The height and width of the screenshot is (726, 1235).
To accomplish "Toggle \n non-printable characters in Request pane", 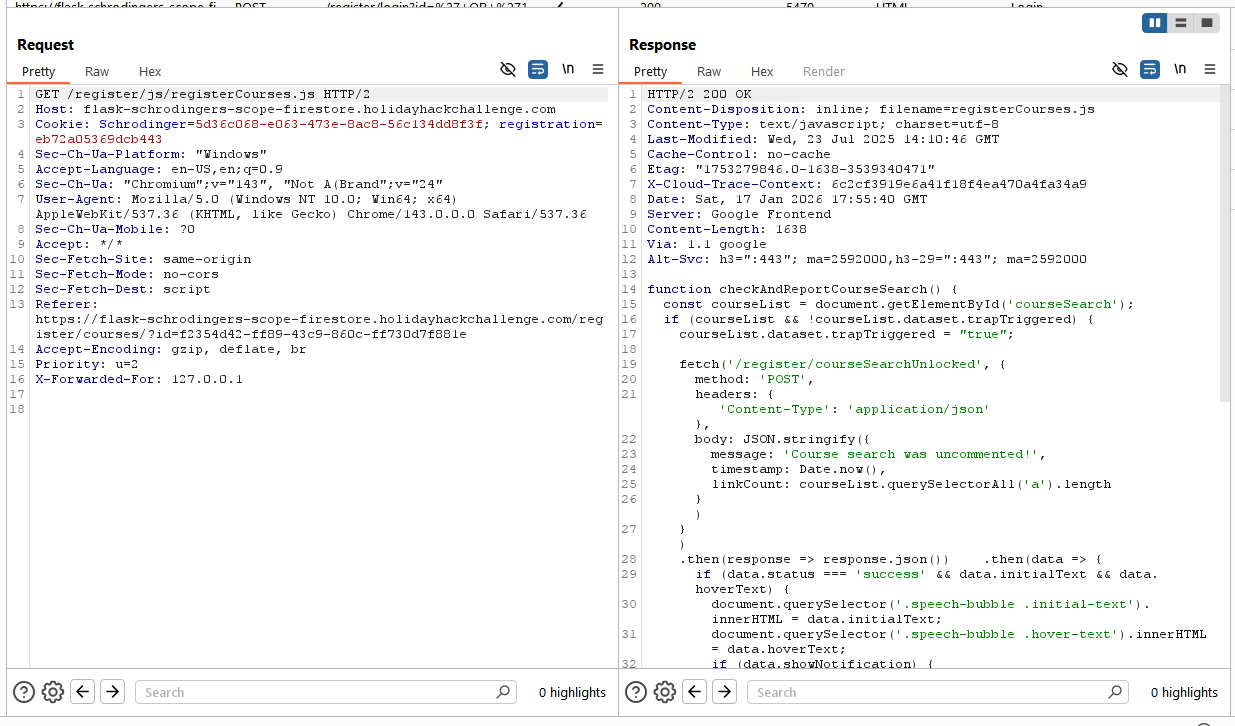I will tap(568, 69).
